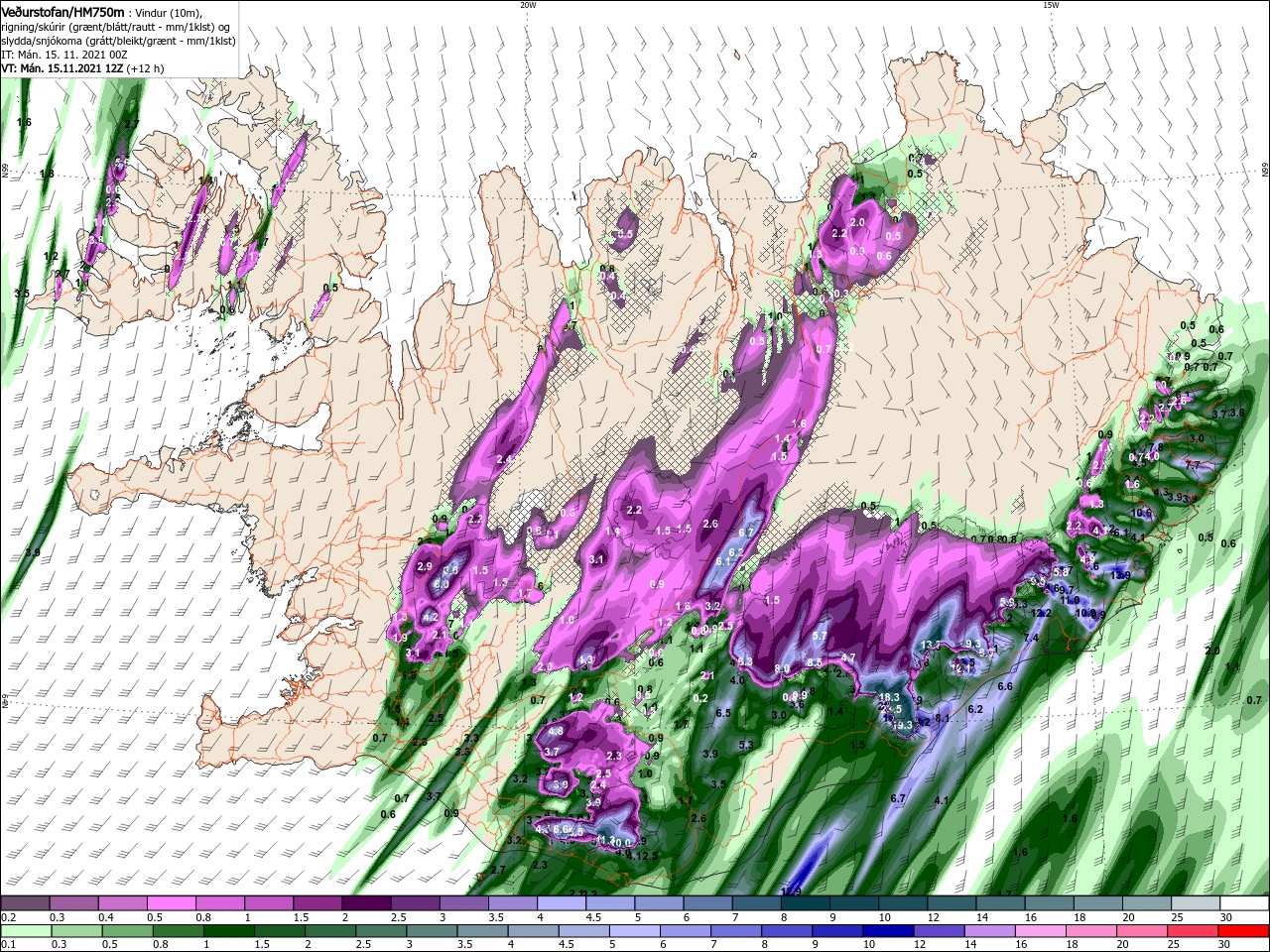The height and width of the screenshot is (952, 1270).
Task: Click the deep navy 10 rain legend swatch
Action: point(890,931)
